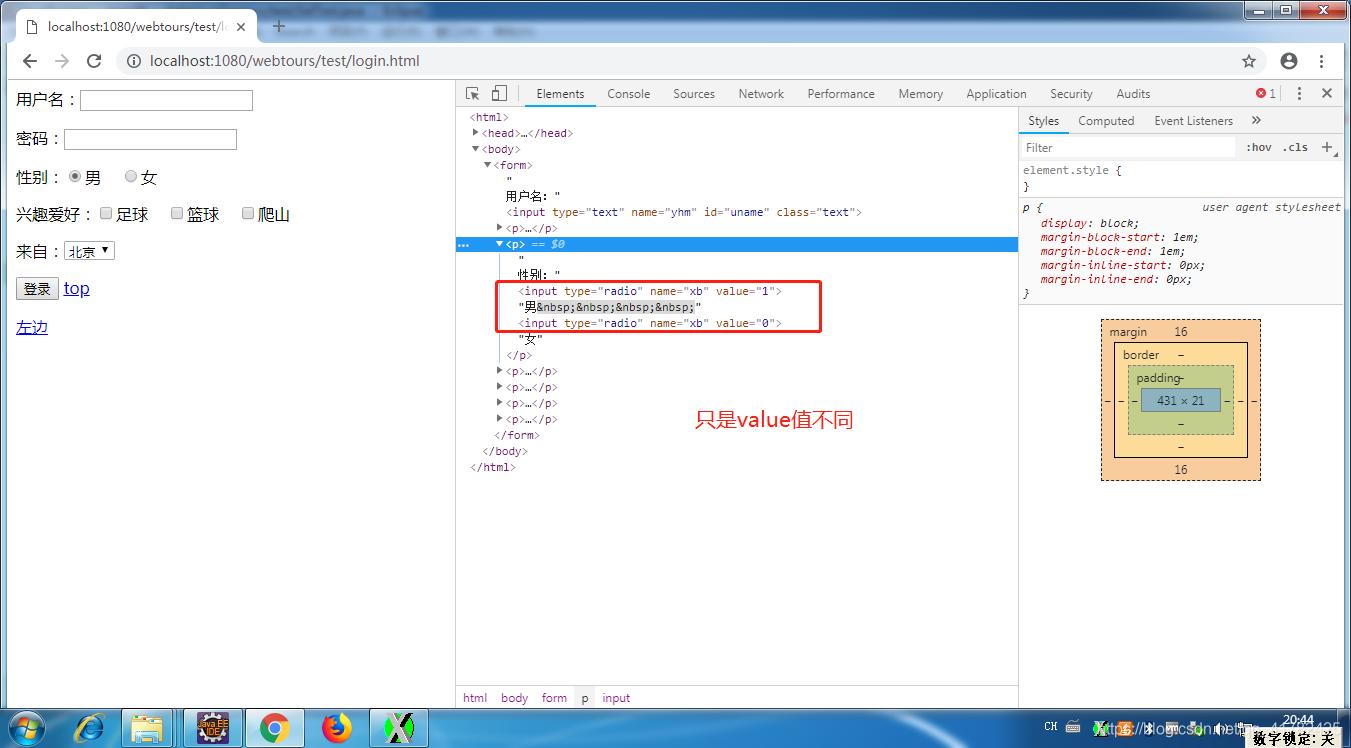
Task: Switch to the Console tab
Action: [629, 94]
